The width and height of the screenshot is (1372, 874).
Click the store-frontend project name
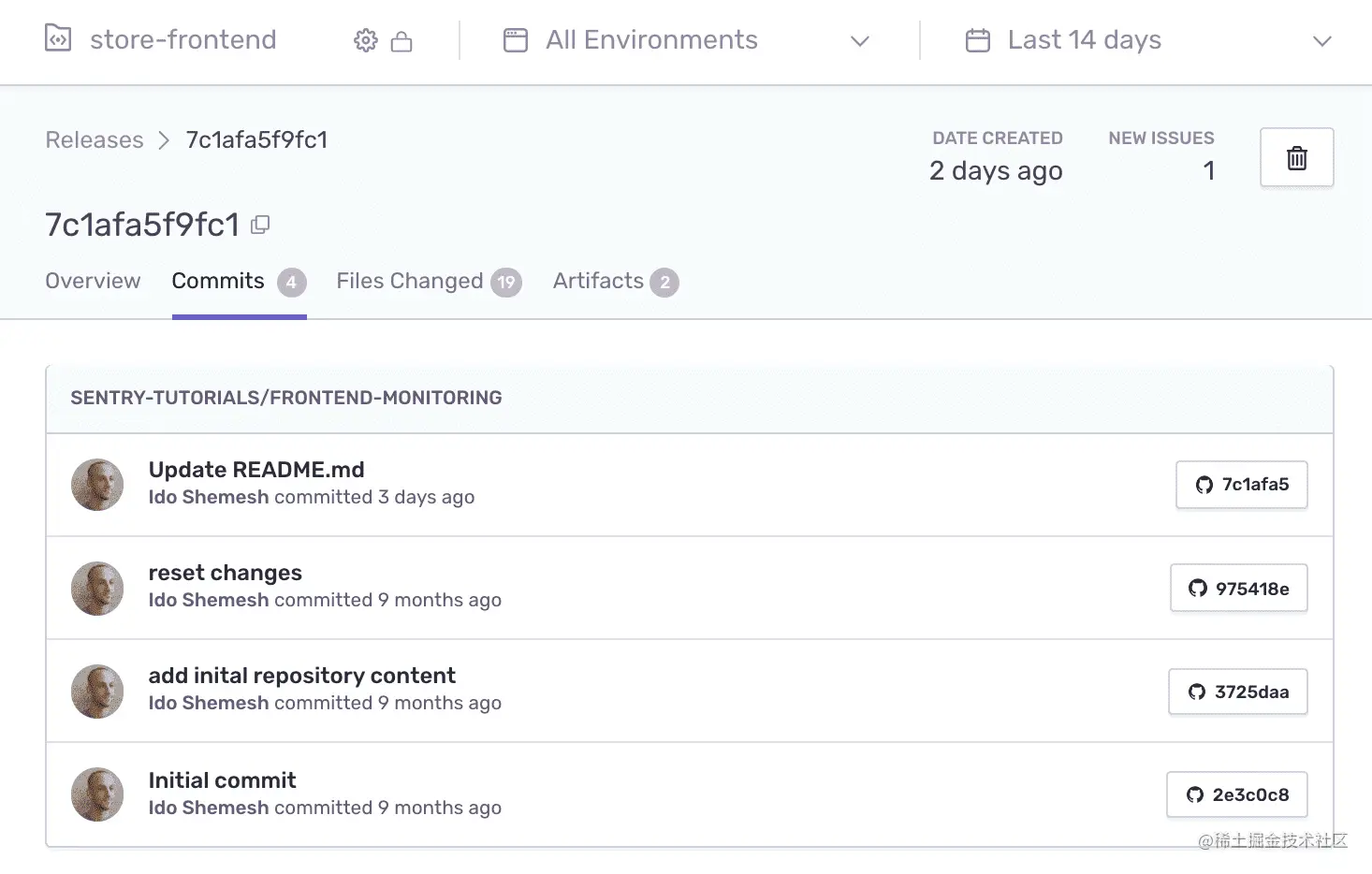tap(182, 39)
